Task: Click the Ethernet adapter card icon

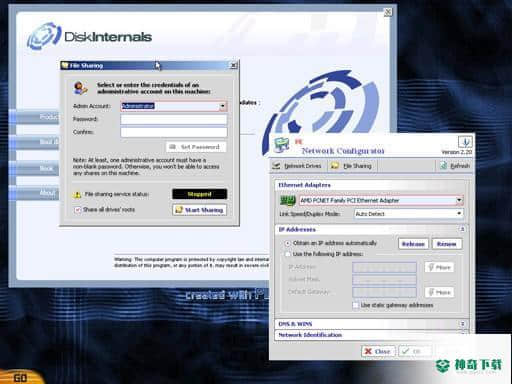Action: click(x=288, y=201)
